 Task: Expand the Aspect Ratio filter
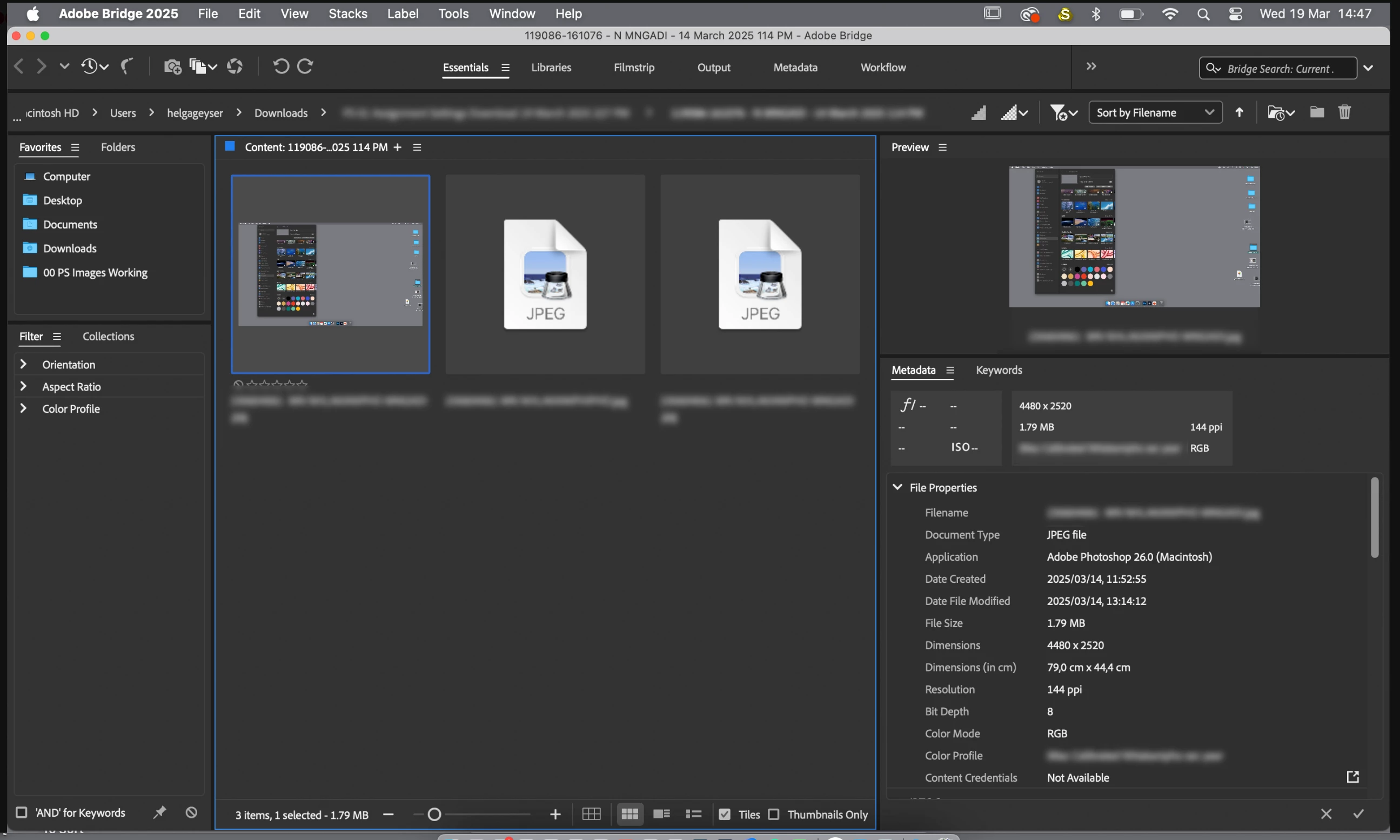pyautogui.click(x=23, y=387)
